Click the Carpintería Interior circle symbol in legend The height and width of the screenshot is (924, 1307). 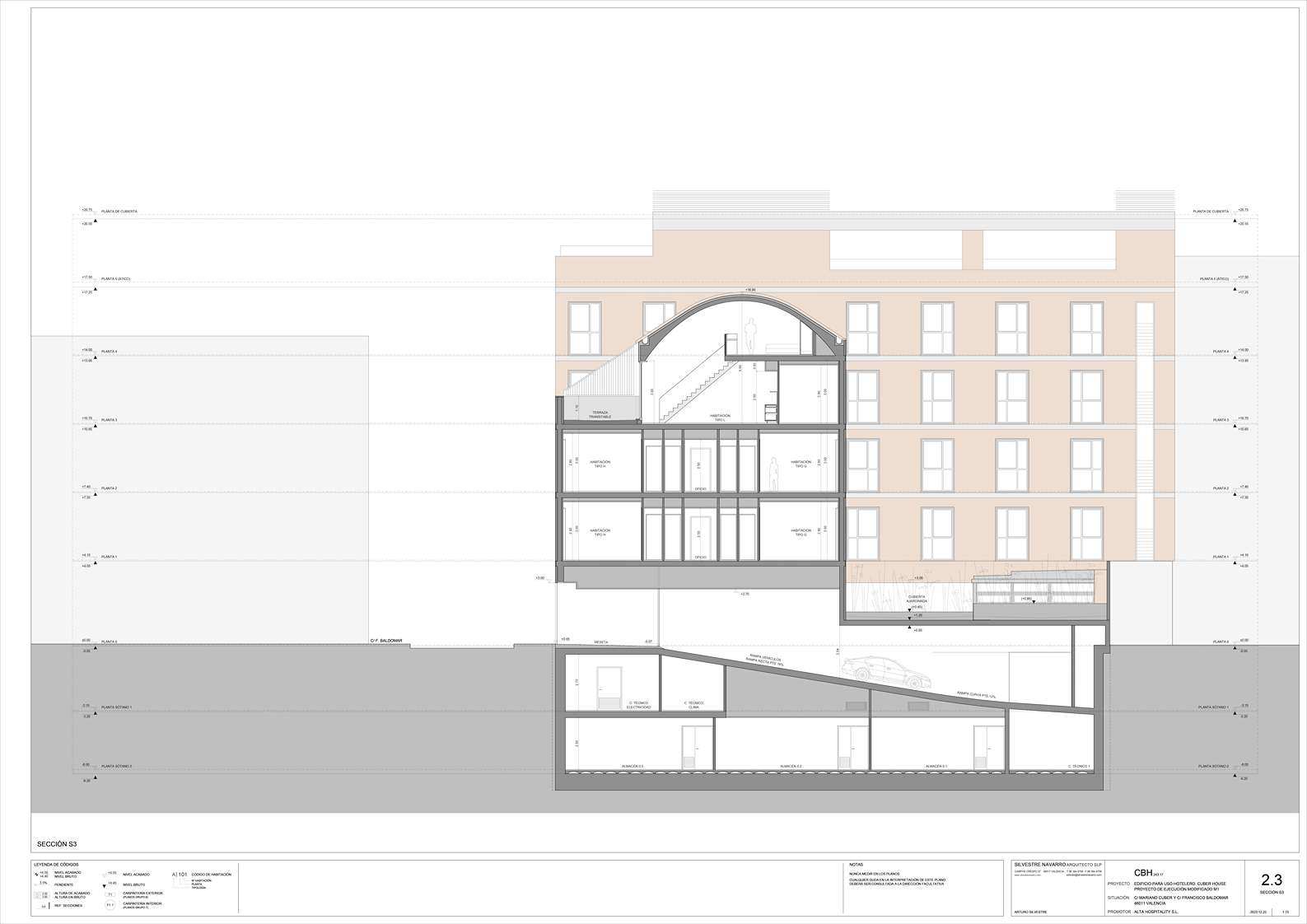tap(110, 905)
